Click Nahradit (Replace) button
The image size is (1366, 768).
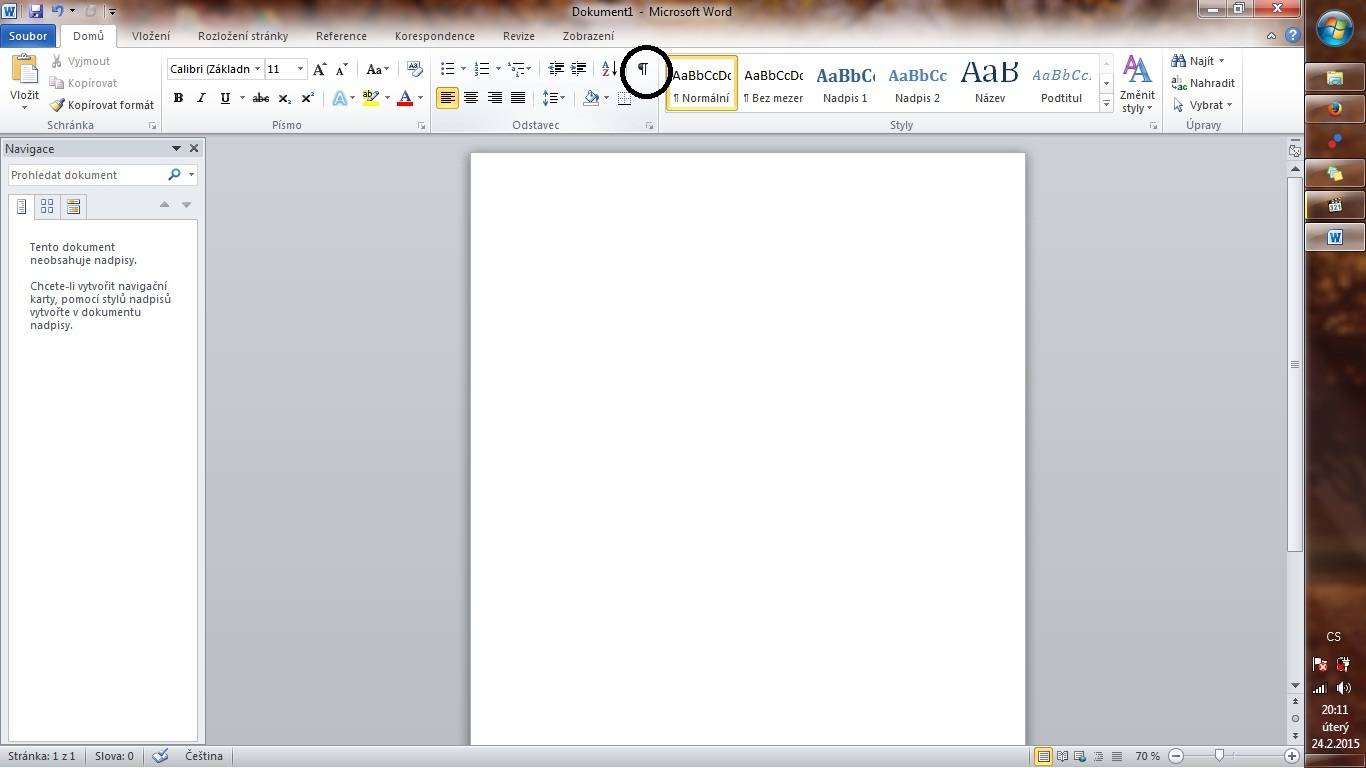point(1203,83)
